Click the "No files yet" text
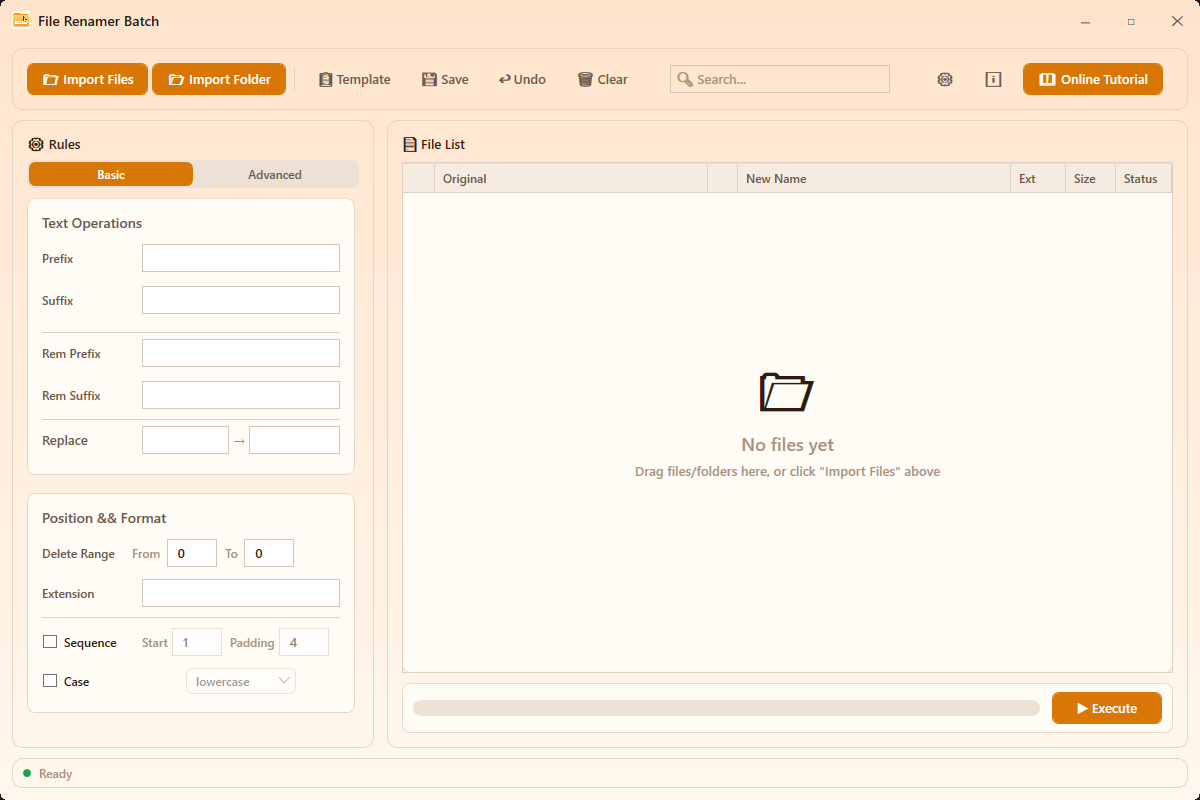The image size is (1200, 800). coord(787,445)
